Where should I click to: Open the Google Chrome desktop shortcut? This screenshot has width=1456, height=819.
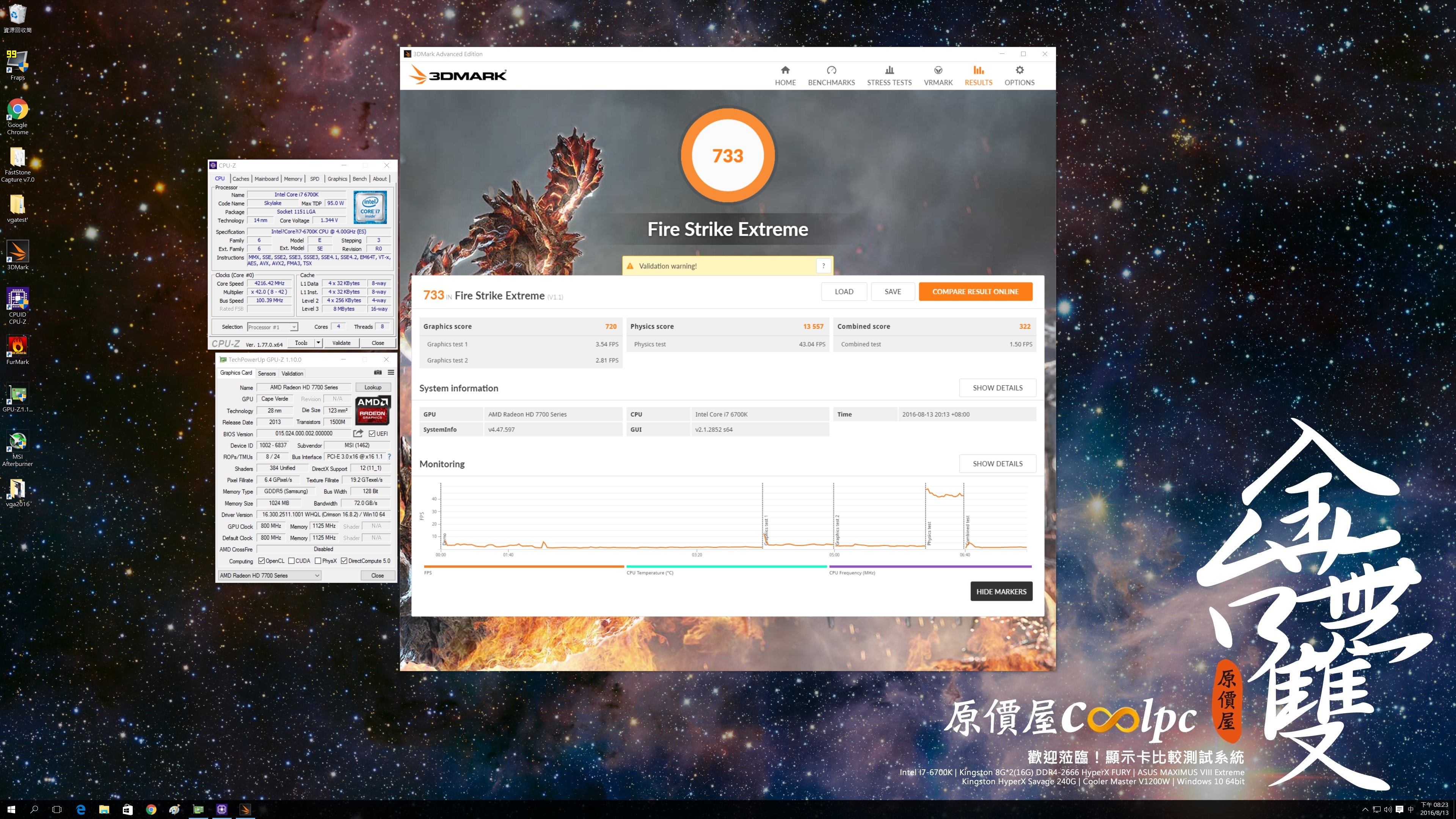click(17, 117)
